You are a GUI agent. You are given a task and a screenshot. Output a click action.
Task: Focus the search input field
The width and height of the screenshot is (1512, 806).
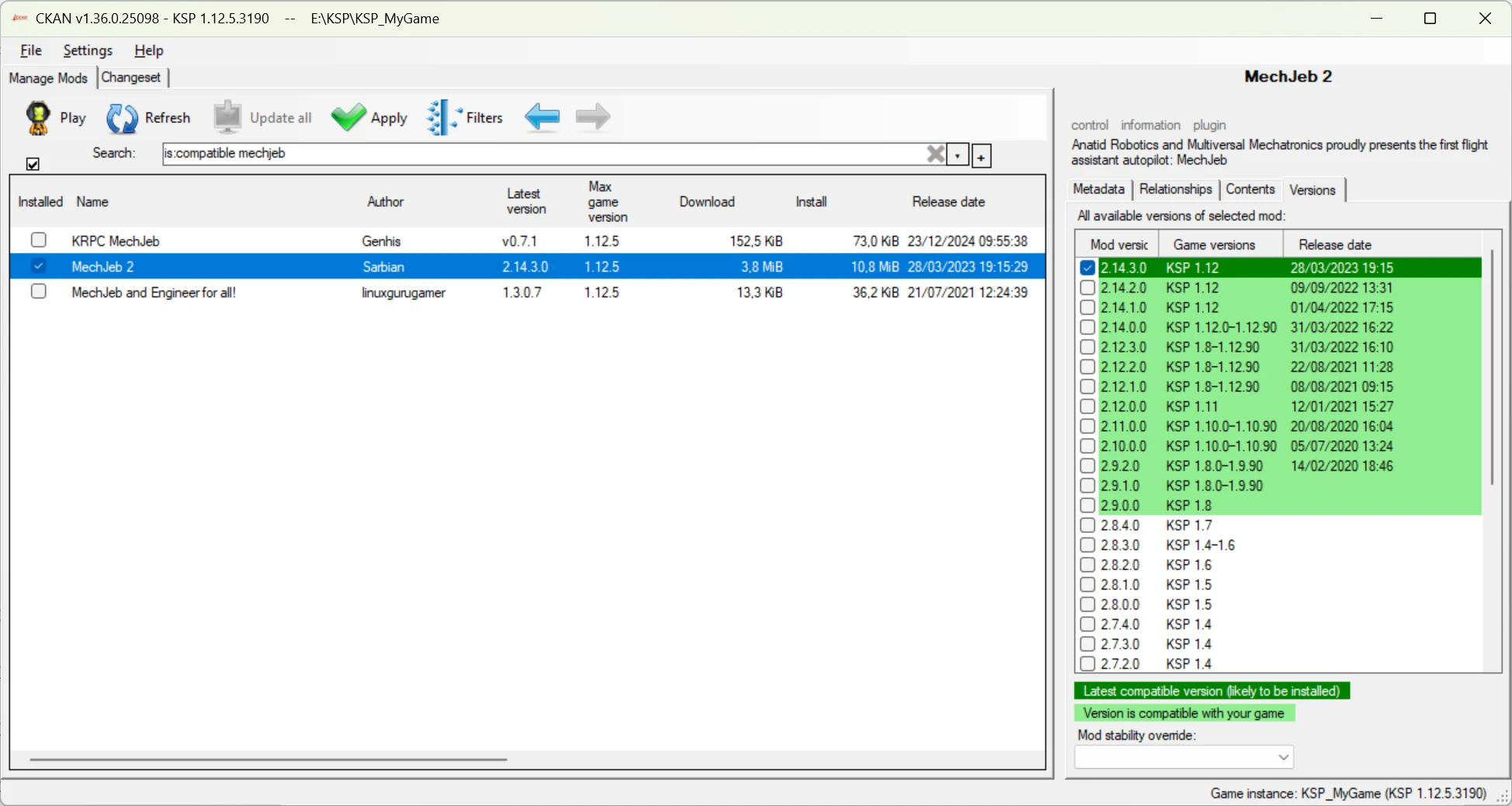[x=543, y=154]
